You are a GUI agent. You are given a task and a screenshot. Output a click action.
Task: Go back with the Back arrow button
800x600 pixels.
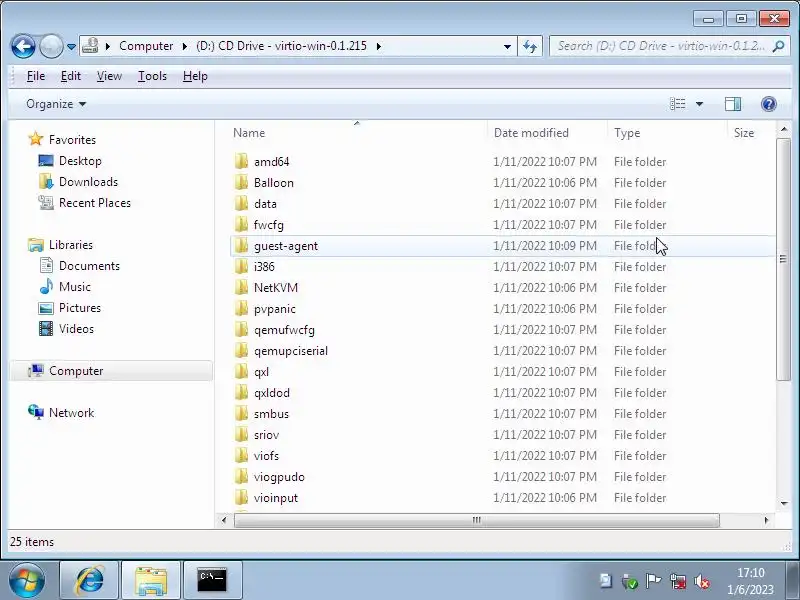pos(23,46)
